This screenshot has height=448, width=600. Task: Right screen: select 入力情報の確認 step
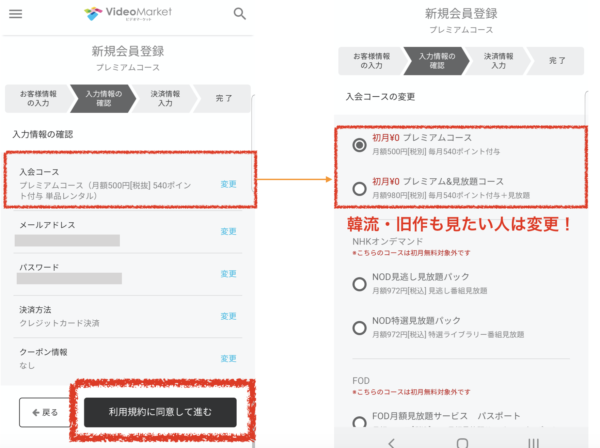coord(437,61)
